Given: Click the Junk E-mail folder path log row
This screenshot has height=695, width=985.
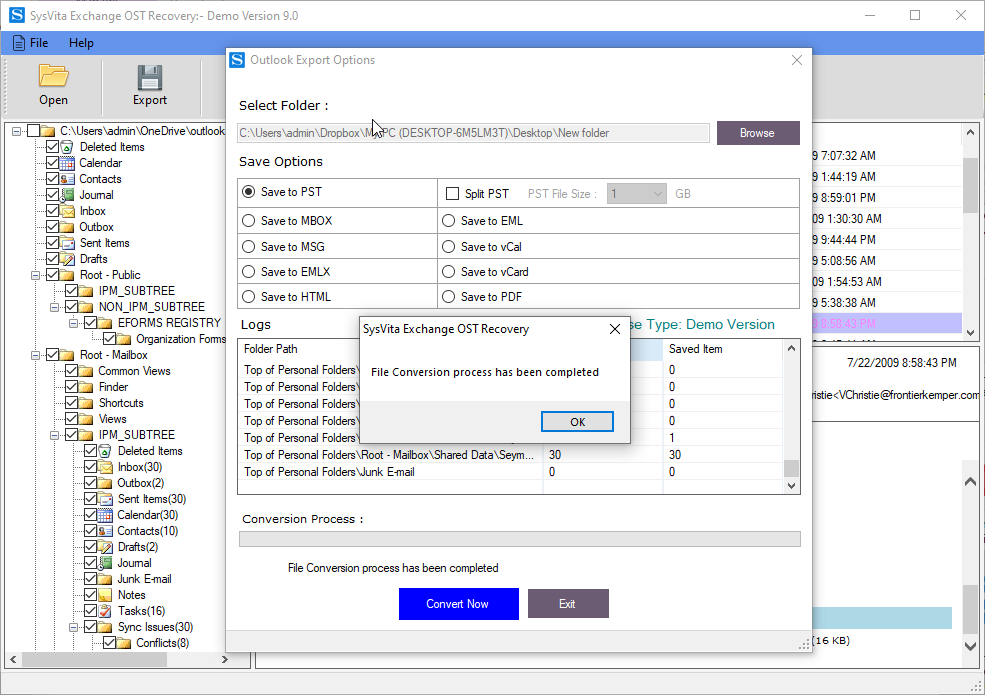Looking at the screenshot, I should (x=510, y=472).
